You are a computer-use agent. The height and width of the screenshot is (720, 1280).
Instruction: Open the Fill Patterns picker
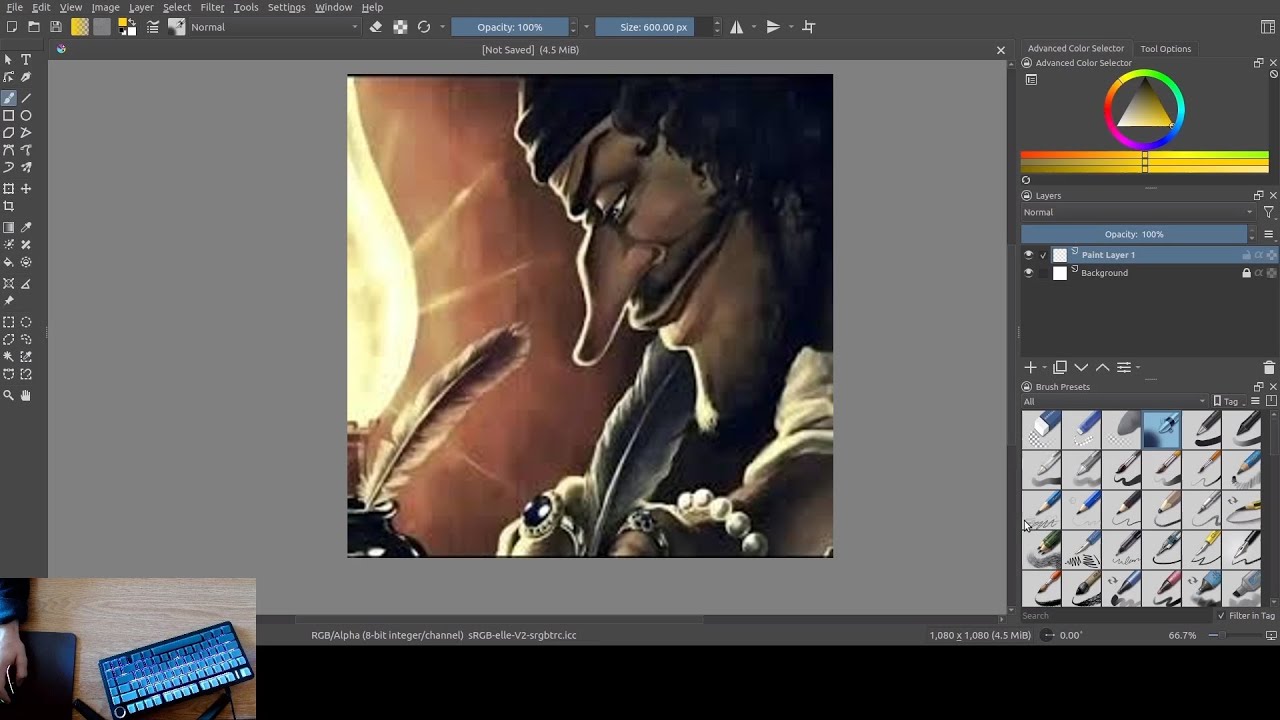[x=102, y=27]
